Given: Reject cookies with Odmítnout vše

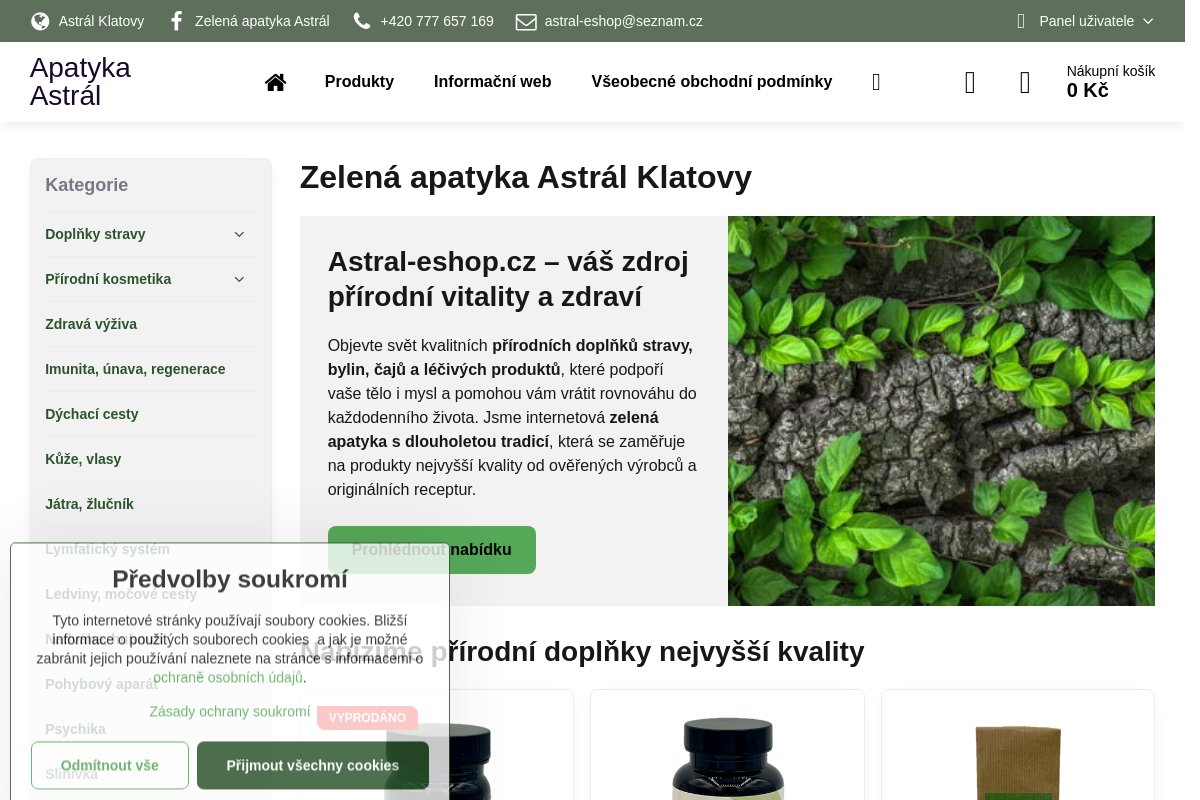Looking at the screenshot, I should [x=110, y=765].
